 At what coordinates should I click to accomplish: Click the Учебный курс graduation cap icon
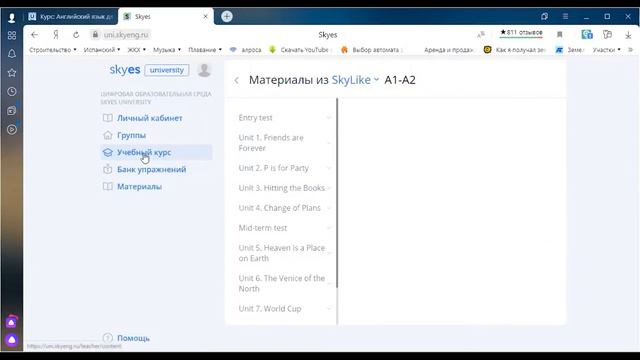[108, 152]
